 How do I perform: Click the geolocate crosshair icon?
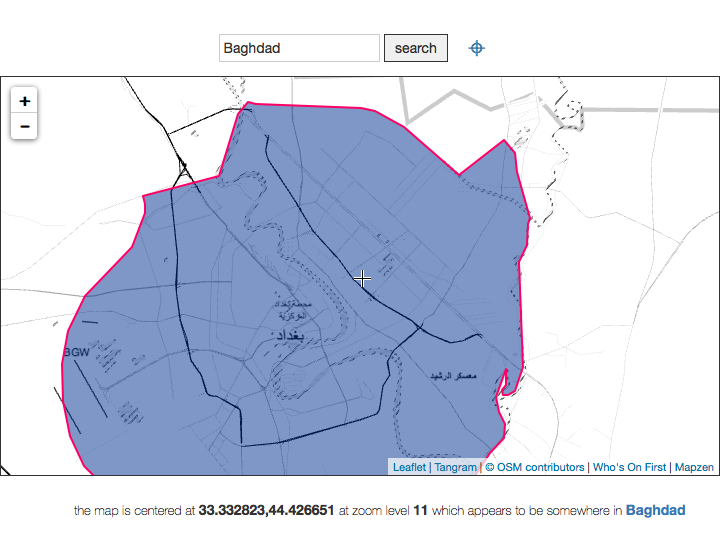point(477,48)
